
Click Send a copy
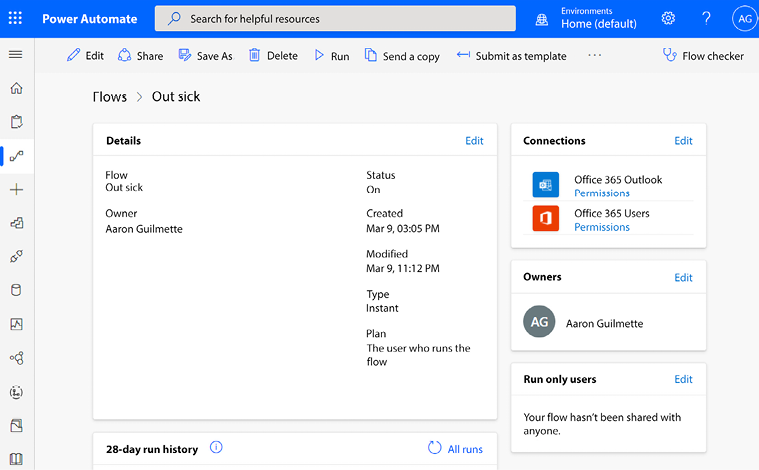(402, 56)
